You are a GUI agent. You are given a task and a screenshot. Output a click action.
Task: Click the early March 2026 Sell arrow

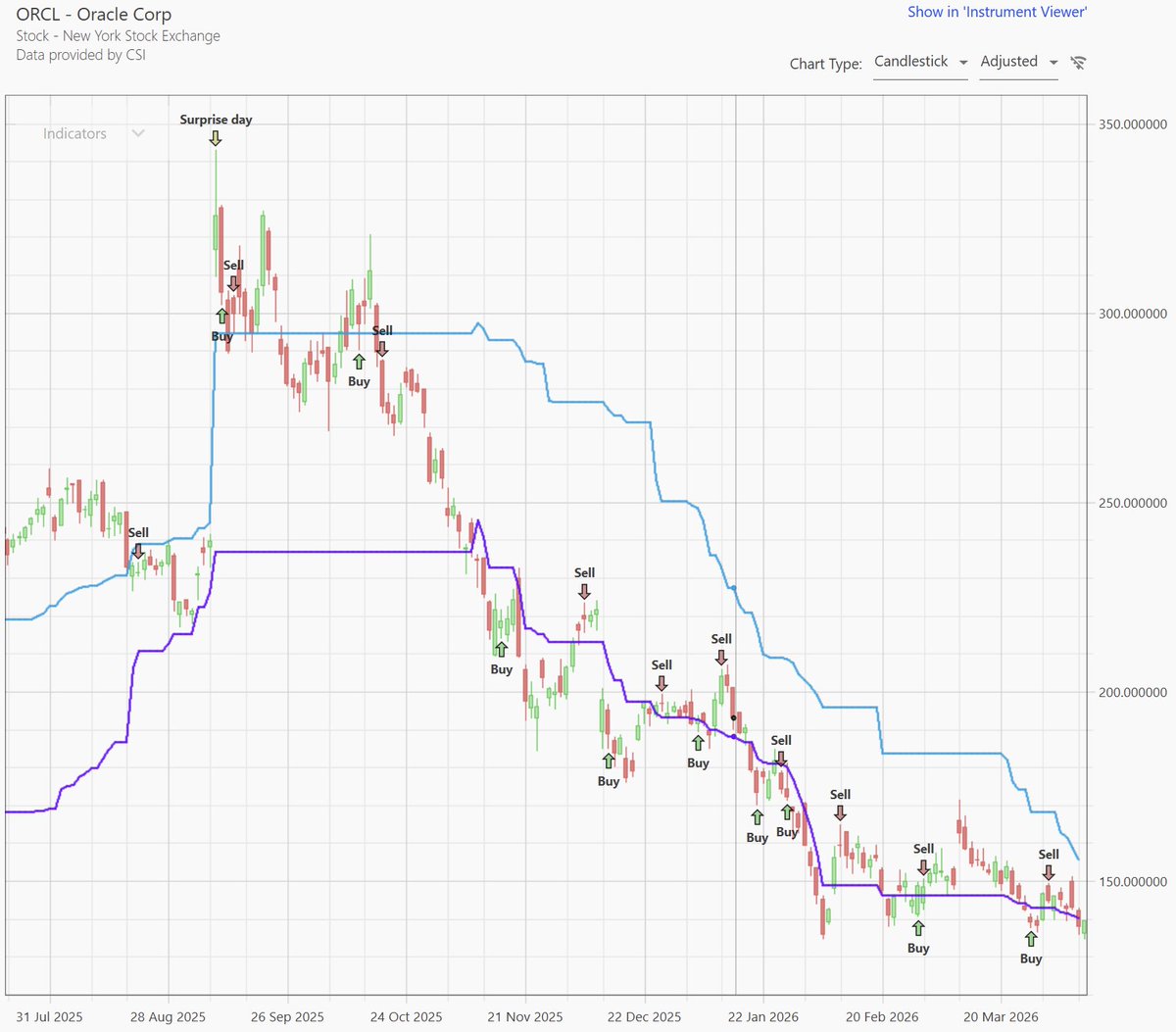pyautogui.click(x=923, y=867)
